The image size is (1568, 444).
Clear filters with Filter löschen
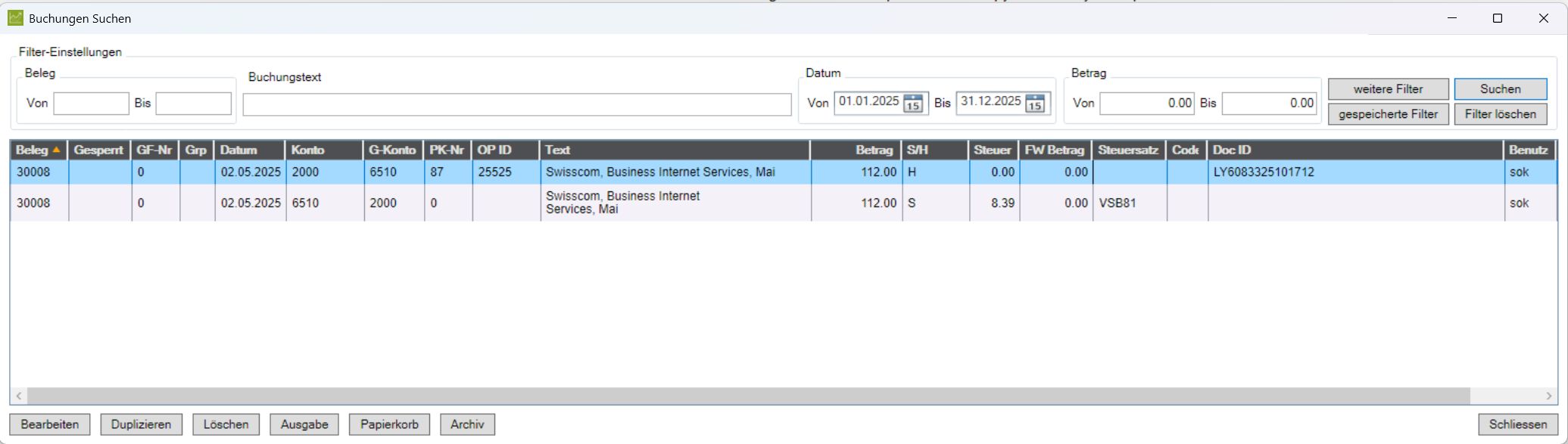(1500, 114)
